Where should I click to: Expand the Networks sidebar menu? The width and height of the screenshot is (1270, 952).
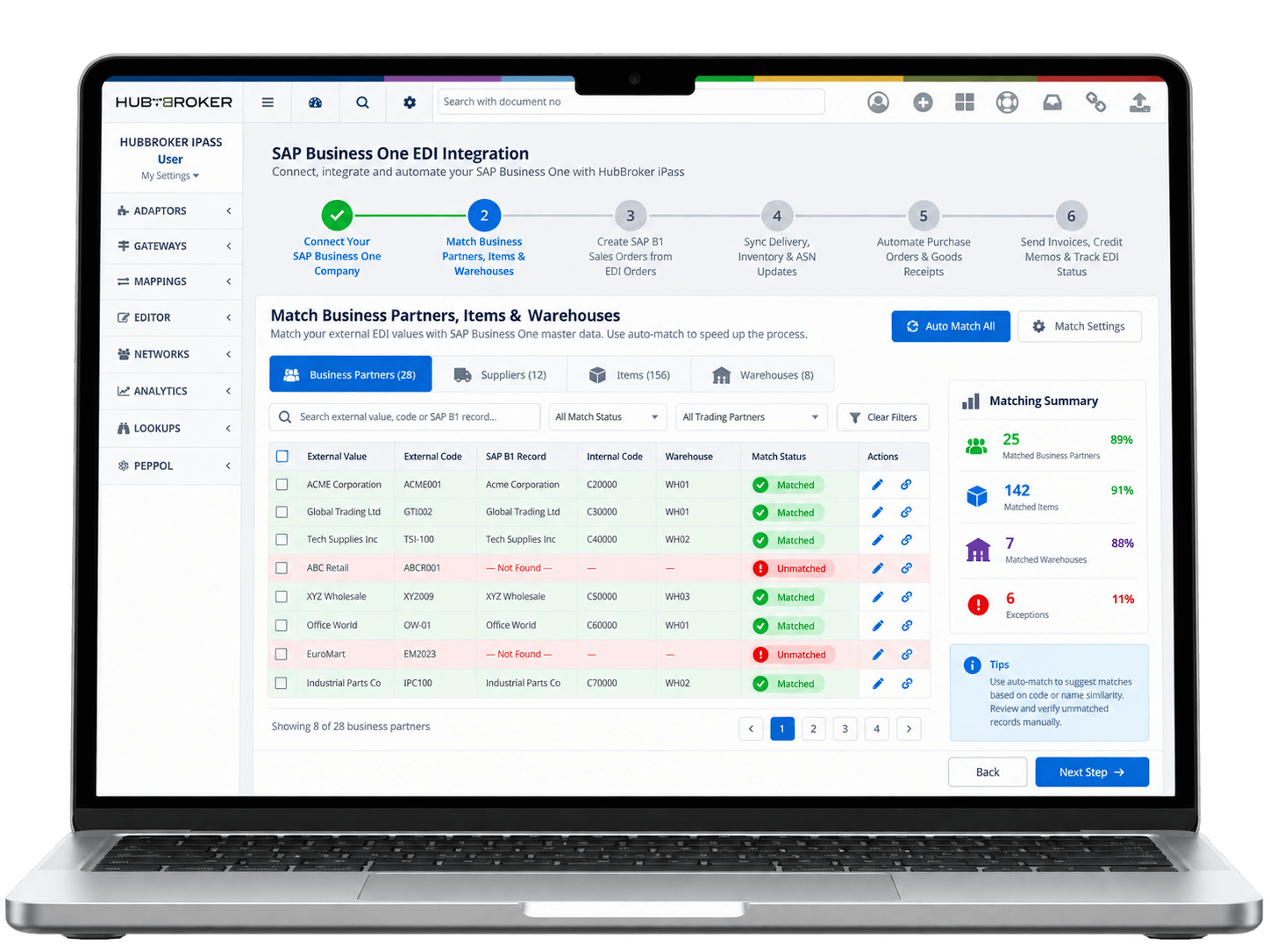click(172, 354)
